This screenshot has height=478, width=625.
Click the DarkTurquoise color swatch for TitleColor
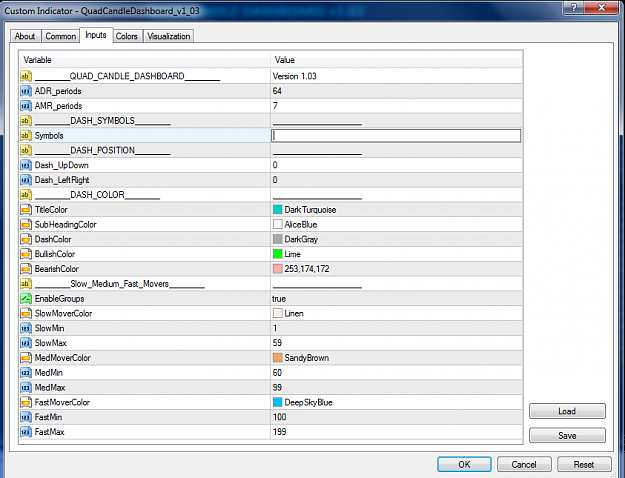tap(277, 210)
